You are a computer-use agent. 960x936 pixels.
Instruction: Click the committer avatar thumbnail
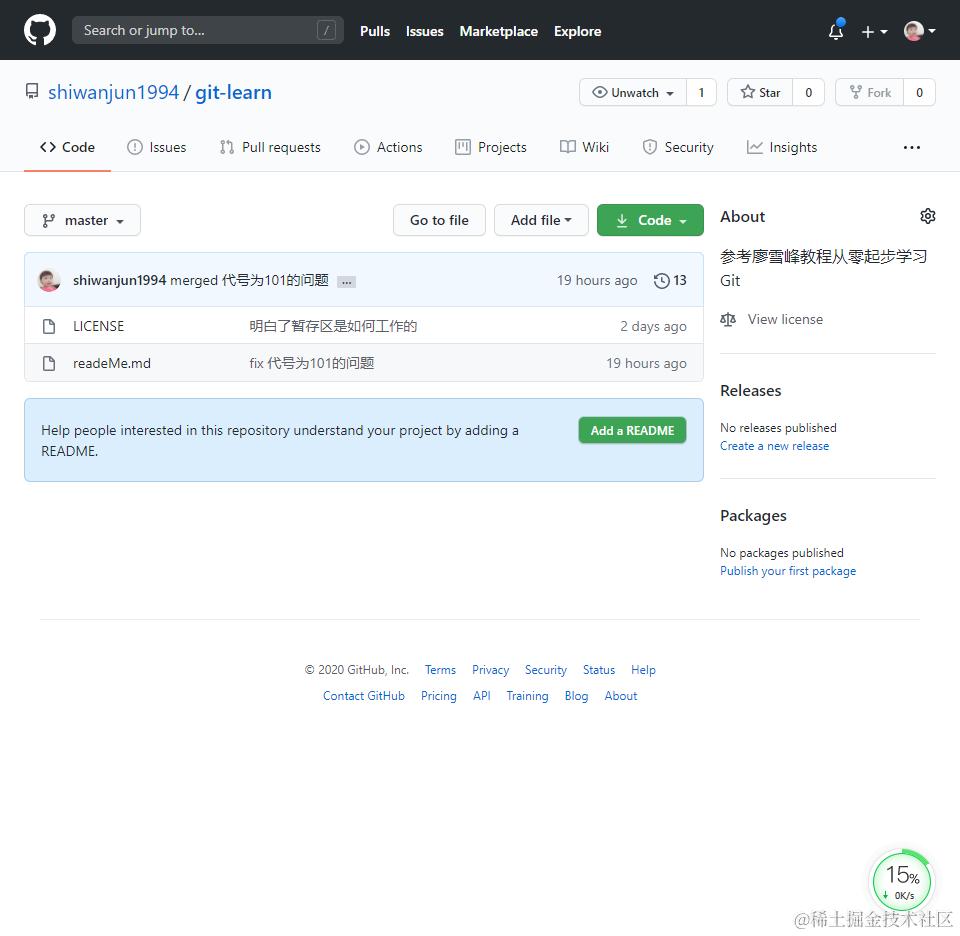pyautogui.click(x=49, y=280)
